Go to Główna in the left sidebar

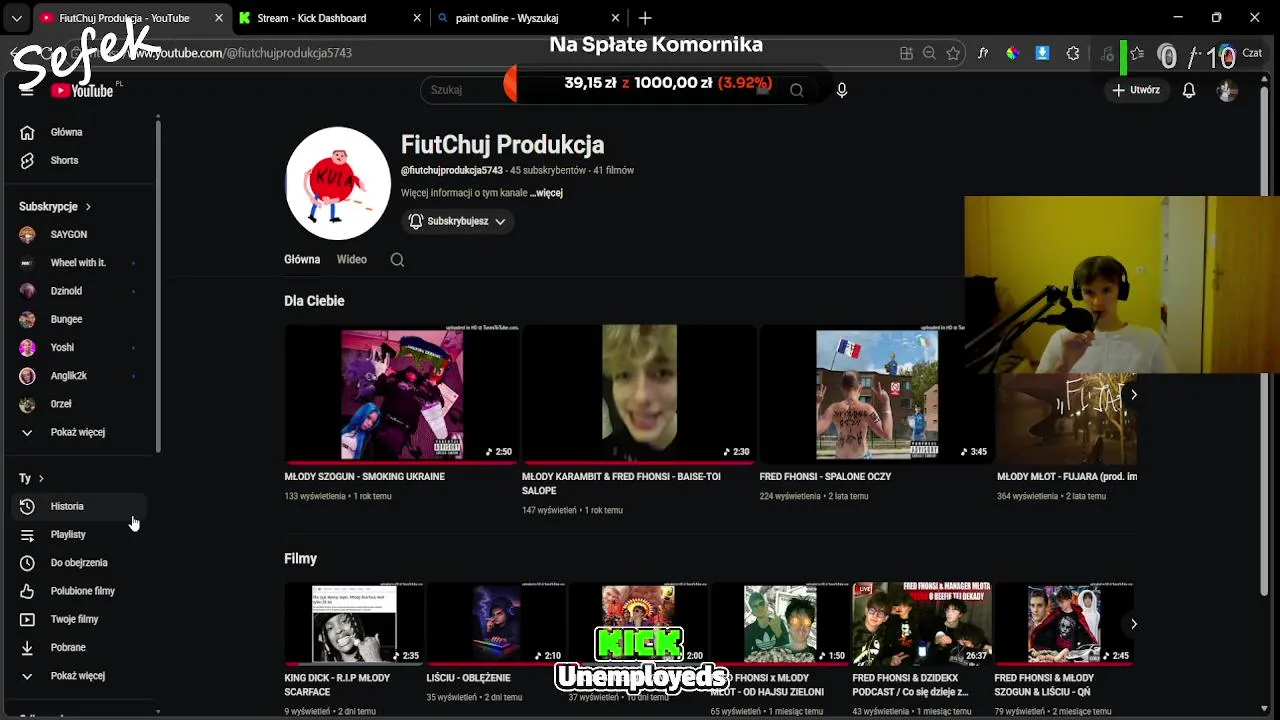pyautogui.click(x=80, y=132)
